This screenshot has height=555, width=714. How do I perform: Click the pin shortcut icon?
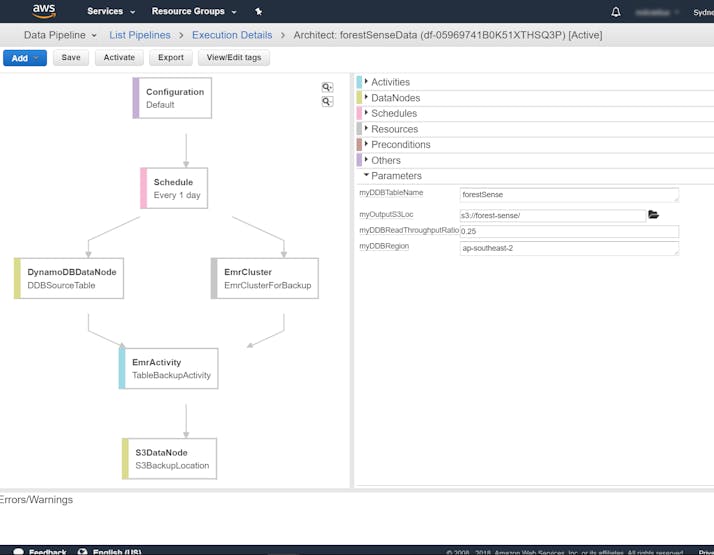click(x=258, y=11)
